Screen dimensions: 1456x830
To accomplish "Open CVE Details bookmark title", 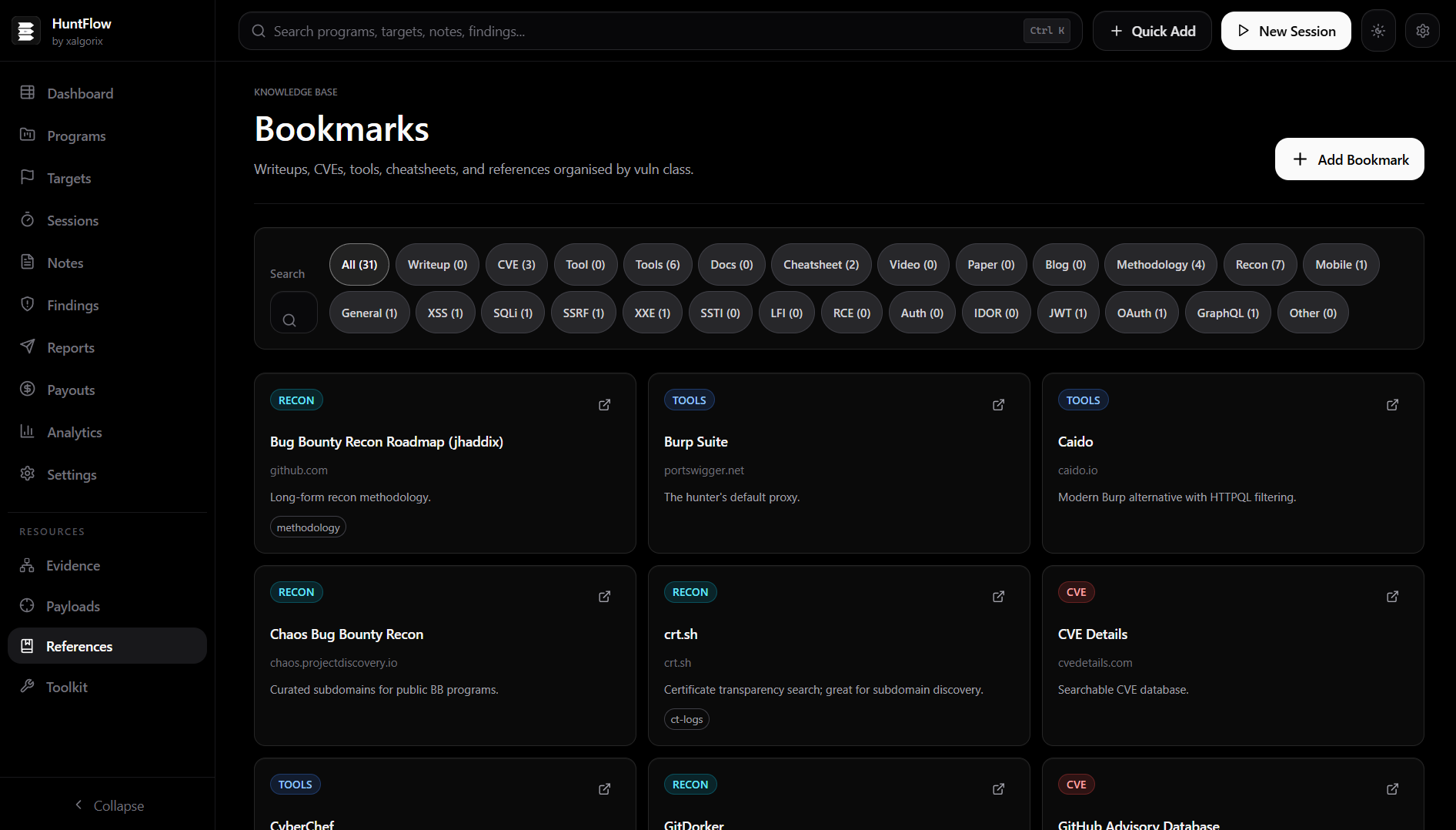I will [x=1093, y=634].
